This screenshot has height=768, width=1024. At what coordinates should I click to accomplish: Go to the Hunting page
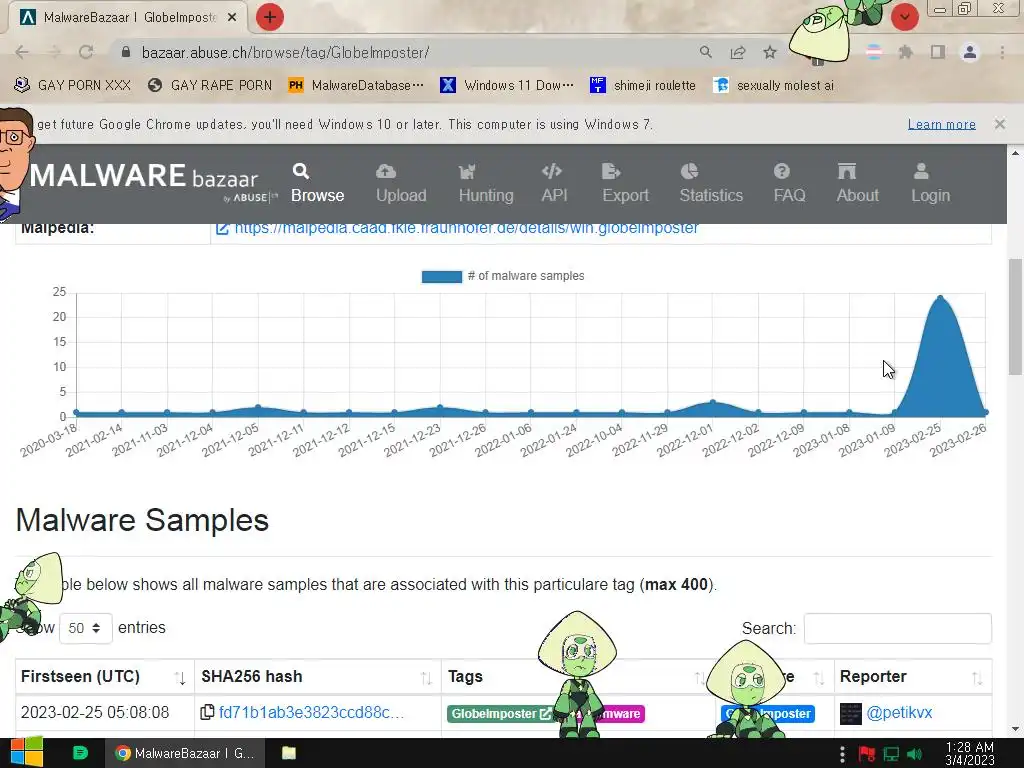[486, 184]
